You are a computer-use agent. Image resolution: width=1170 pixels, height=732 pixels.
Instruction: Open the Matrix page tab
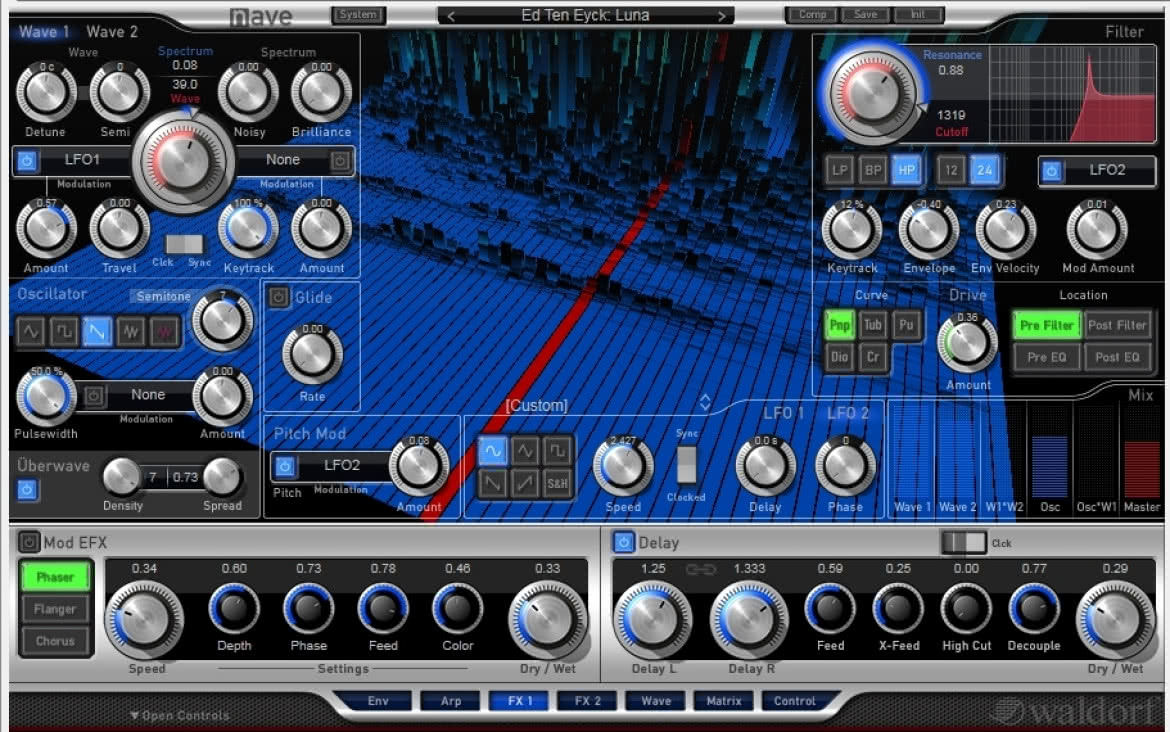pos(724,701)
